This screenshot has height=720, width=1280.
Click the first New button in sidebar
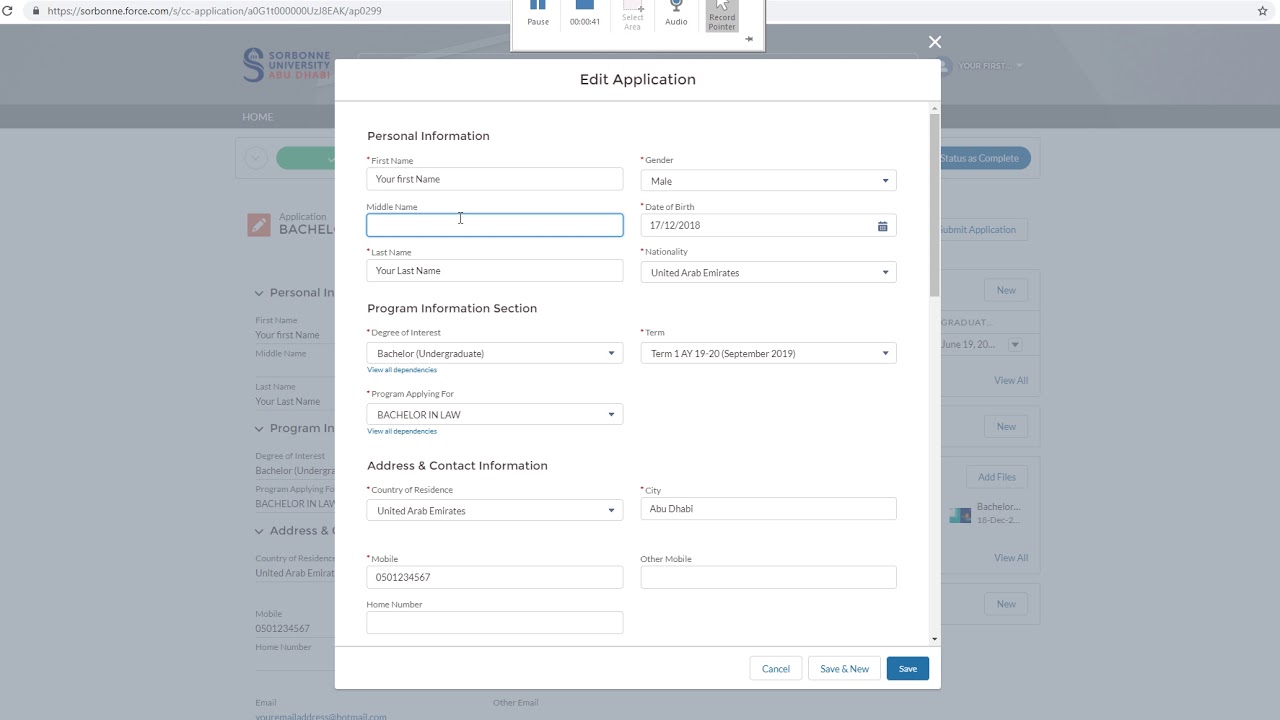[x=1006, y=290]
